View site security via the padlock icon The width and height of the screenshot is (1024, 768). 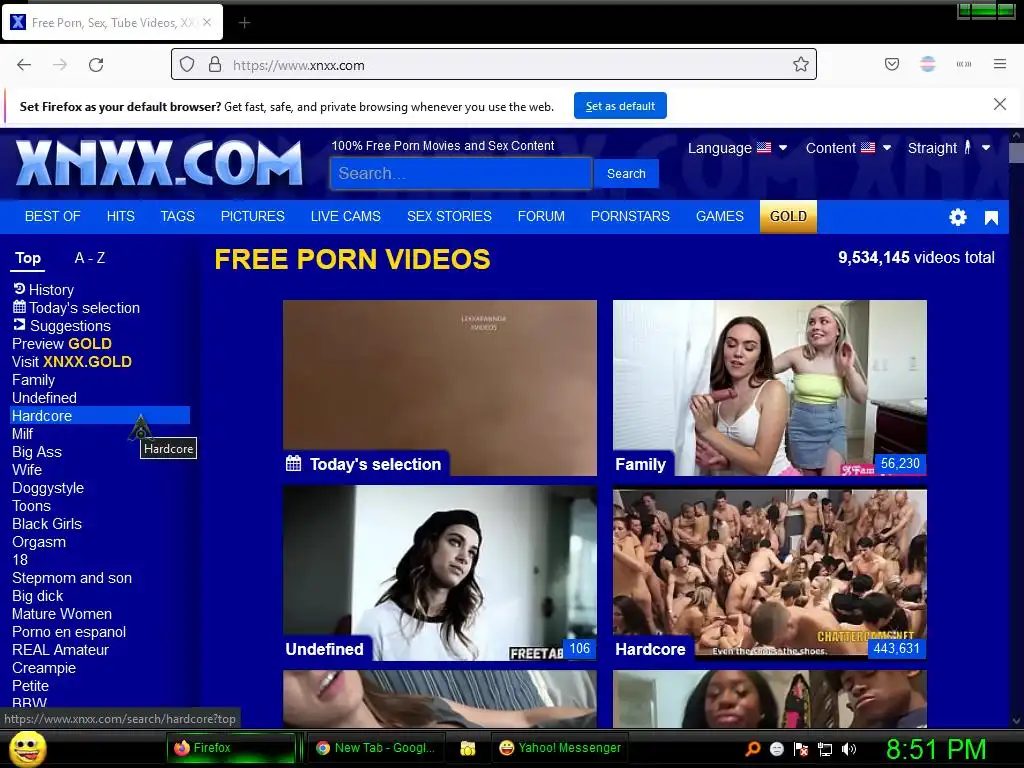(215, 65)
